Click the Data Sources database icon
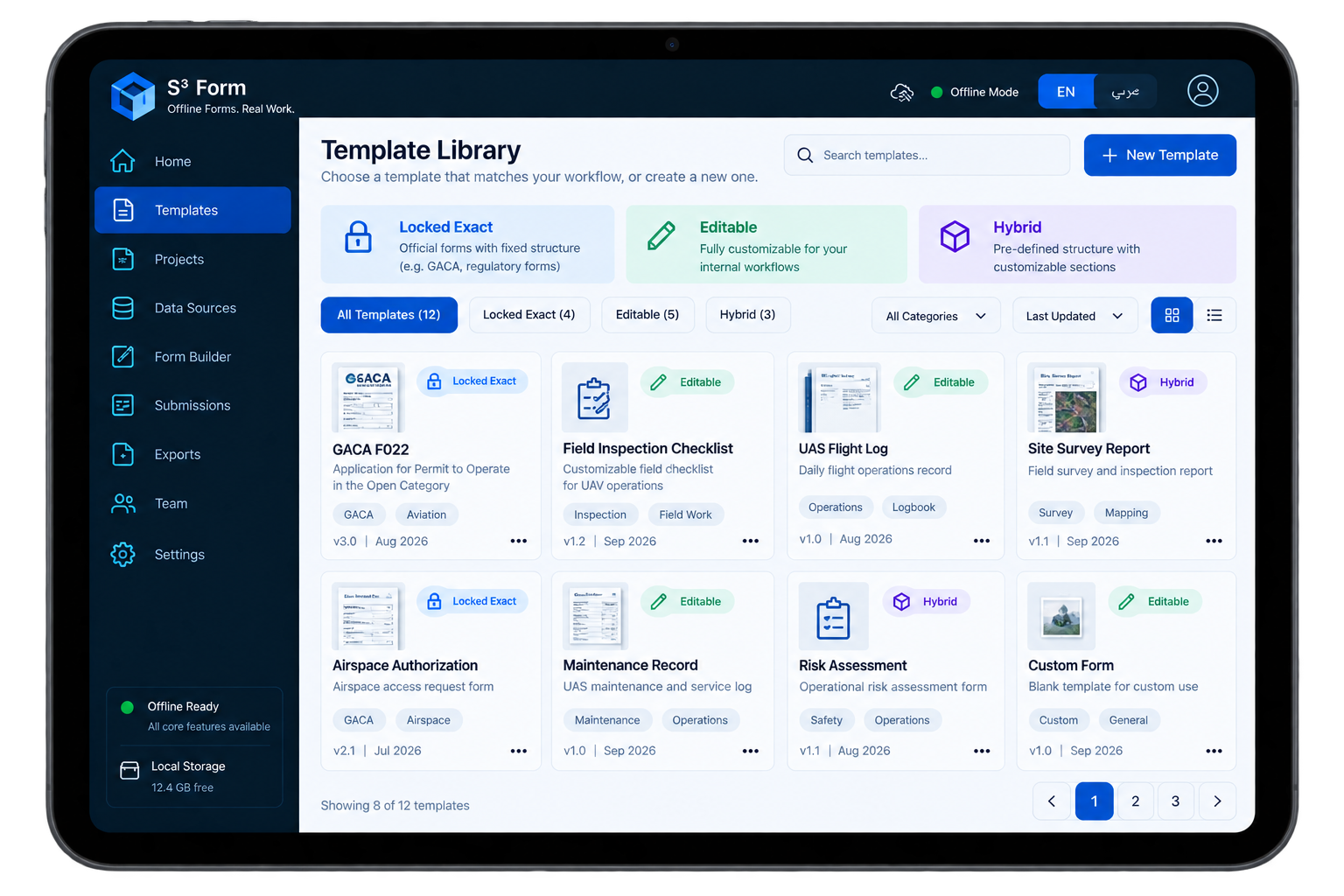The height and width of the screenshot is (896, 1344). coord(123,308)
